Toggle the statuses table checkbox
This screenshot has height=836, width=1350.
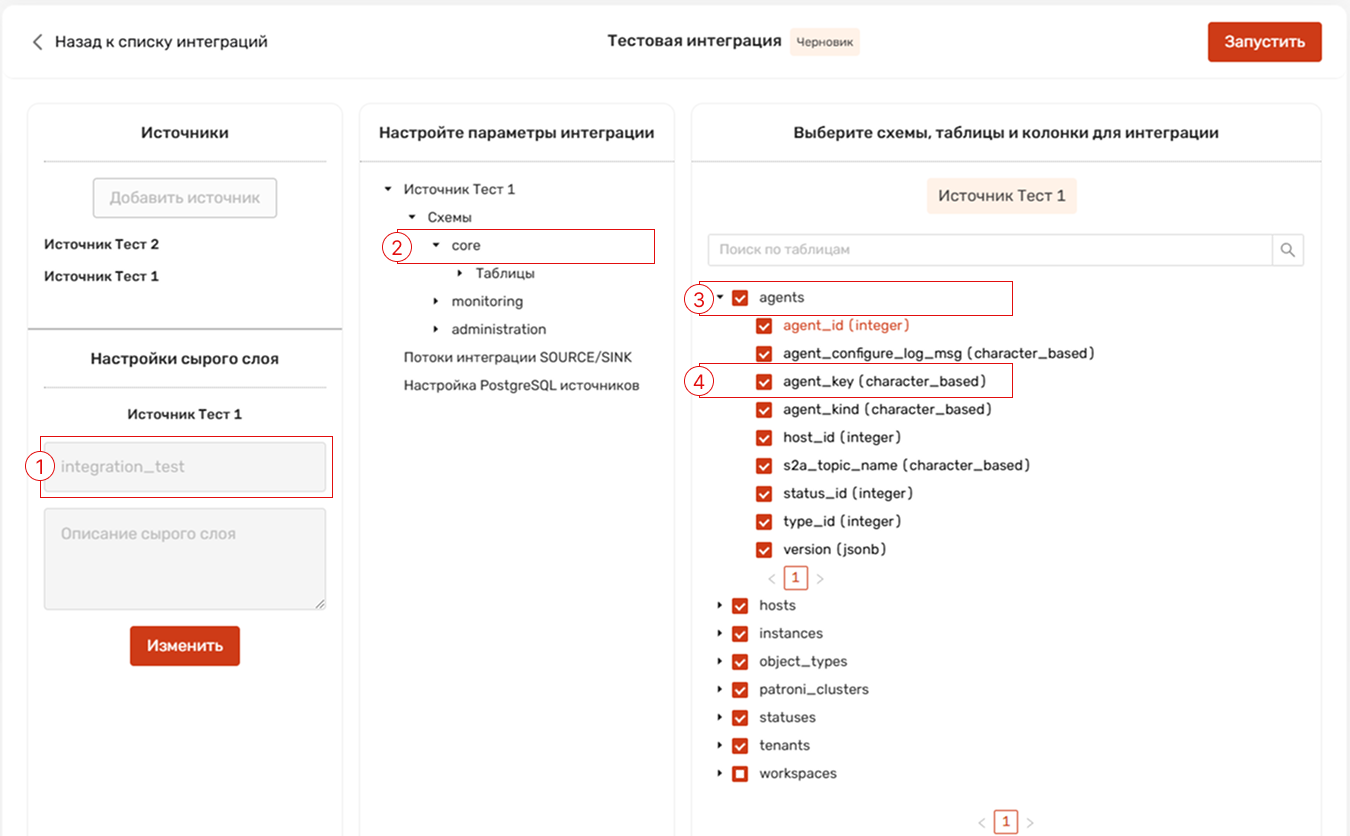pyautogui.click(x=740, y=718)
